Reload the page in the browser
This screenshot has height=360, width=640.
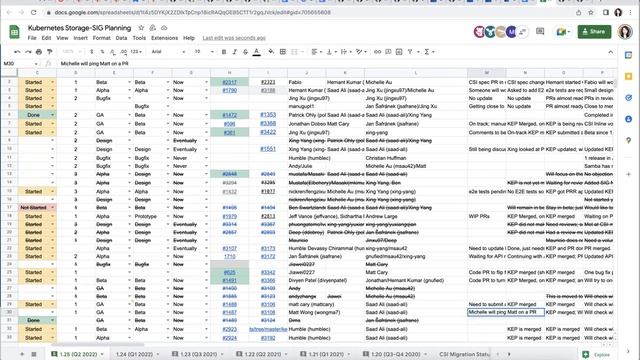click(x=33, y=13)
